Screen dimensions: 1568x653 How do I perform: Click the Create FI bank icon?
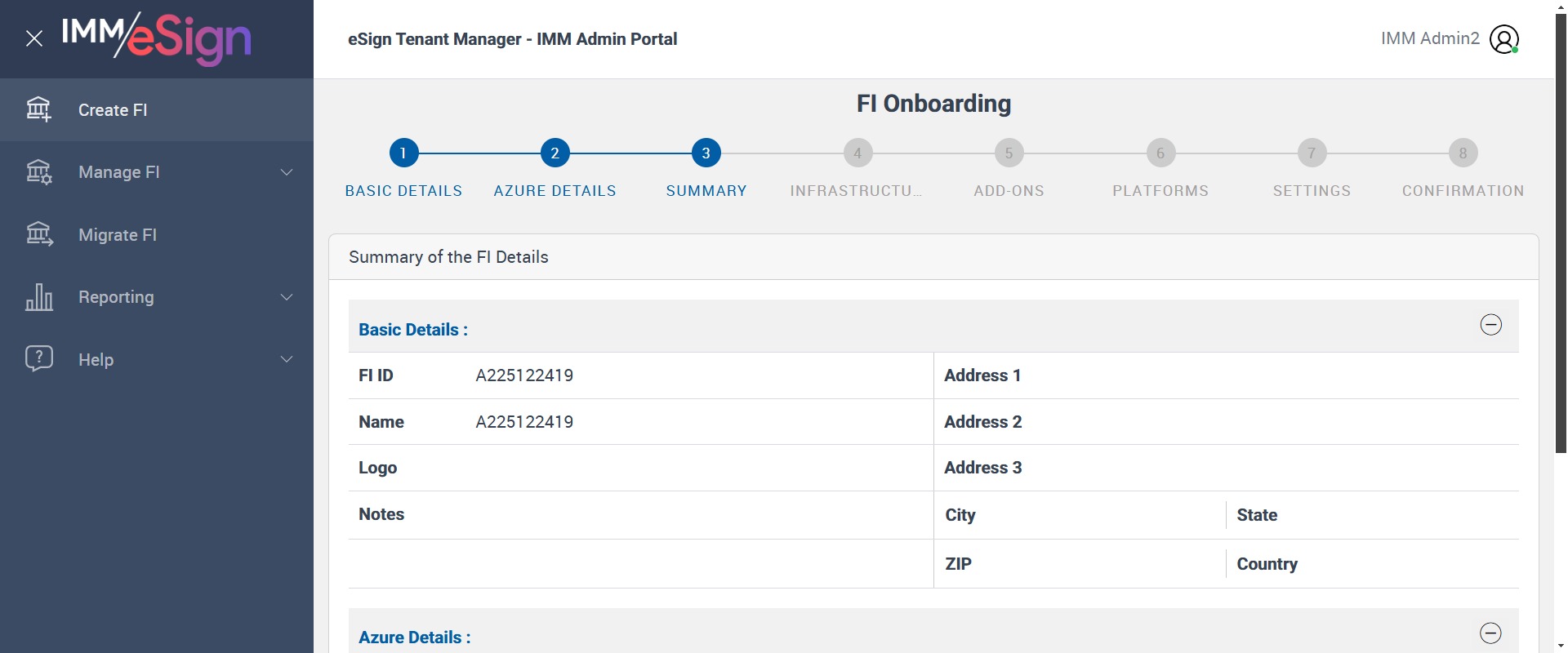(38, 109)
